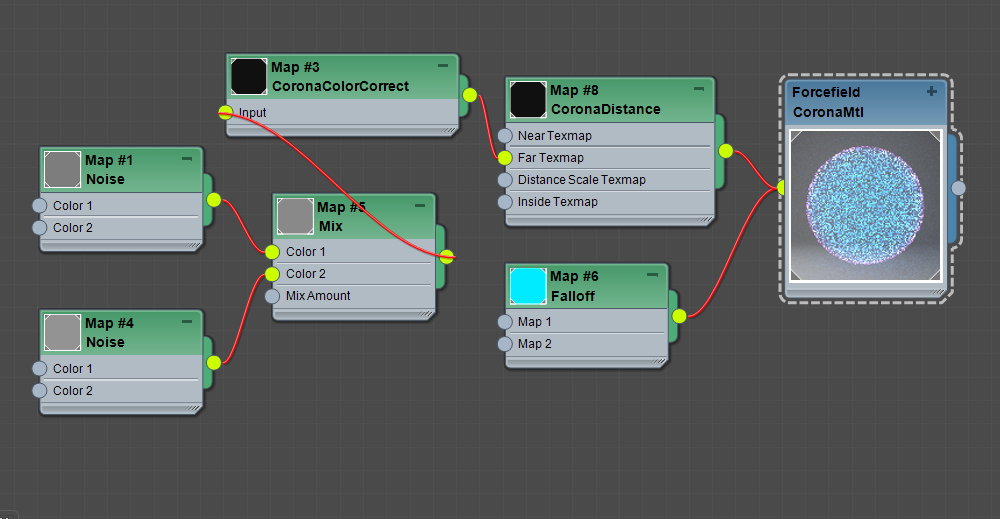Collapse the Map #5 Mix node
The width and height of the screenshot is (1000, 519).
tap(420, 205)
